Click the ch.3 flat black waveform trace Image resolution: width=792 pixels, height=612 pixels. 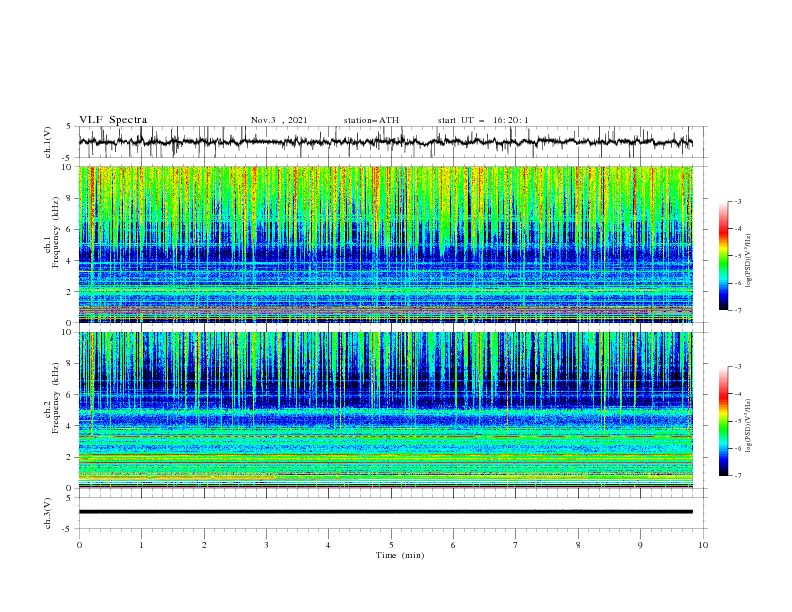pyautogui.click(x=385, y=512)
